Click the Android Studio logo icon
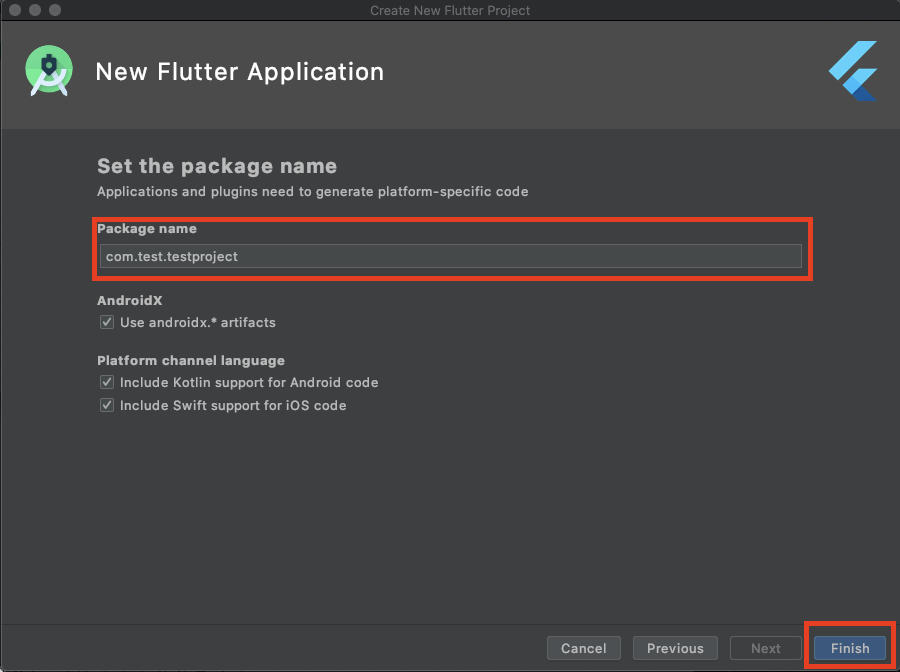This screenshot has width=900, height=672. [49, 71]
